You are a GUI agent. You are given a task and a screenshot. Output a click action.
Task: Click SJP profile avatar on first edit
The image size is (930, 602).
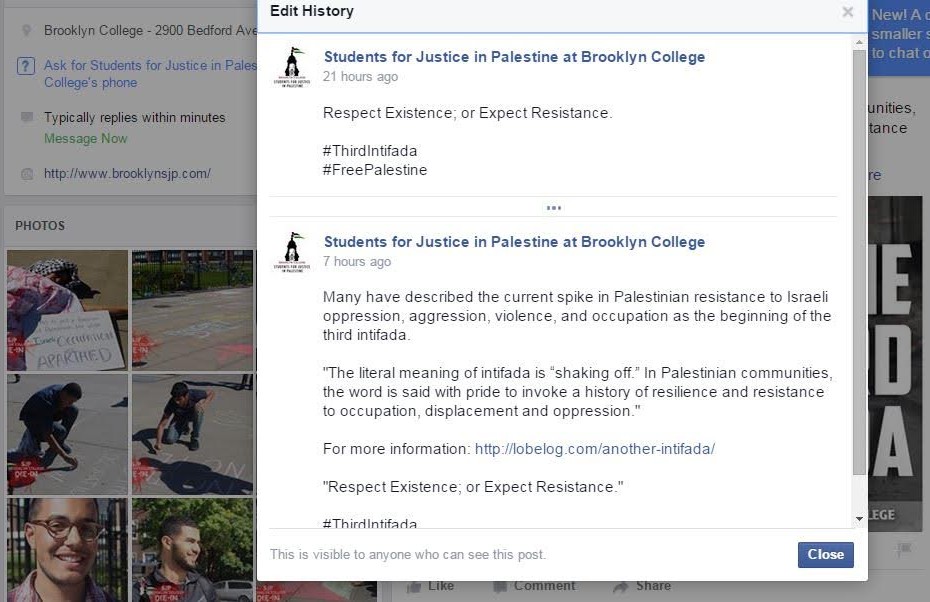tap(292, 67)
